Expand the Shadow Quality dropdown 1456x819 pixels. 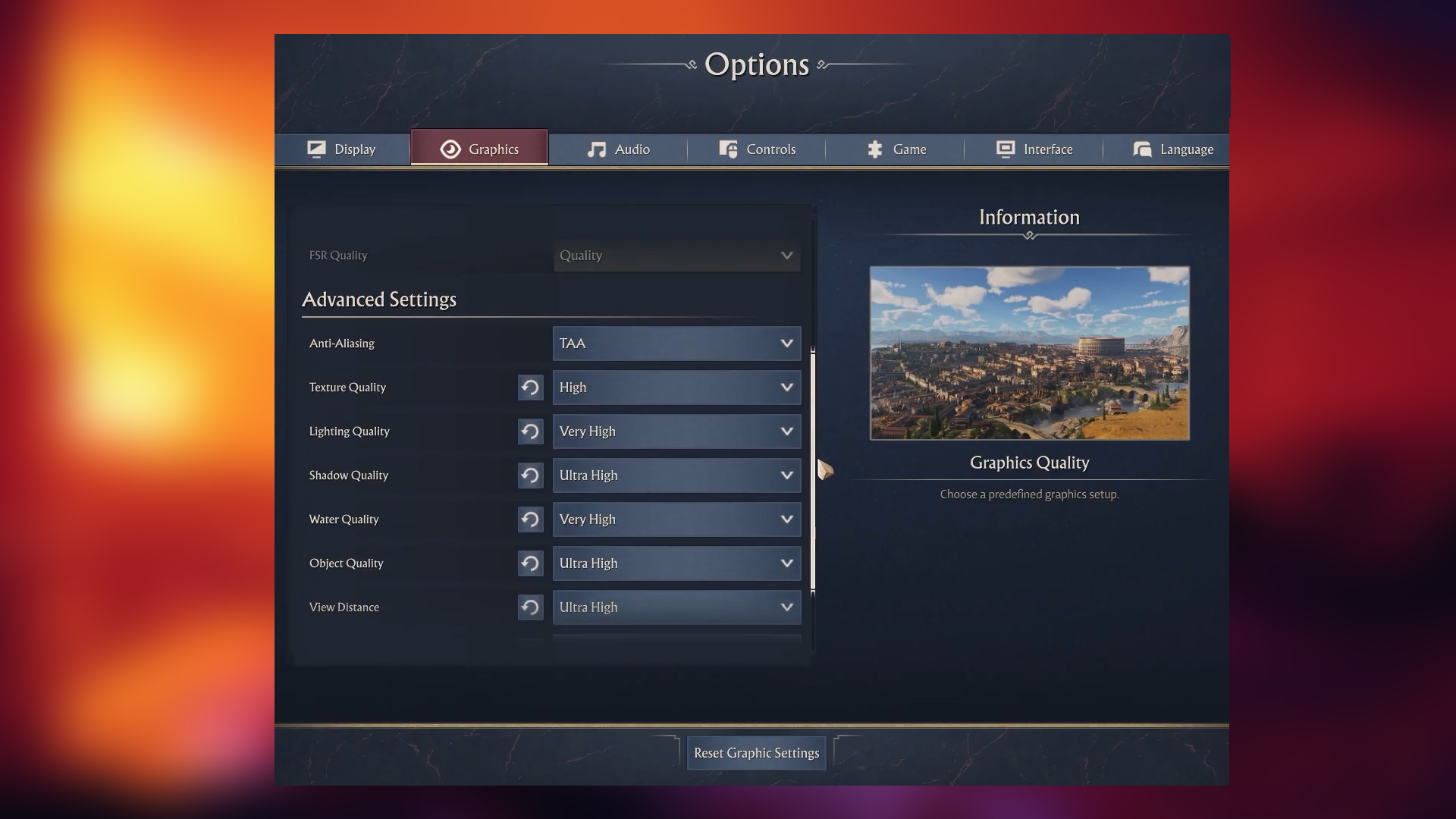676,475
